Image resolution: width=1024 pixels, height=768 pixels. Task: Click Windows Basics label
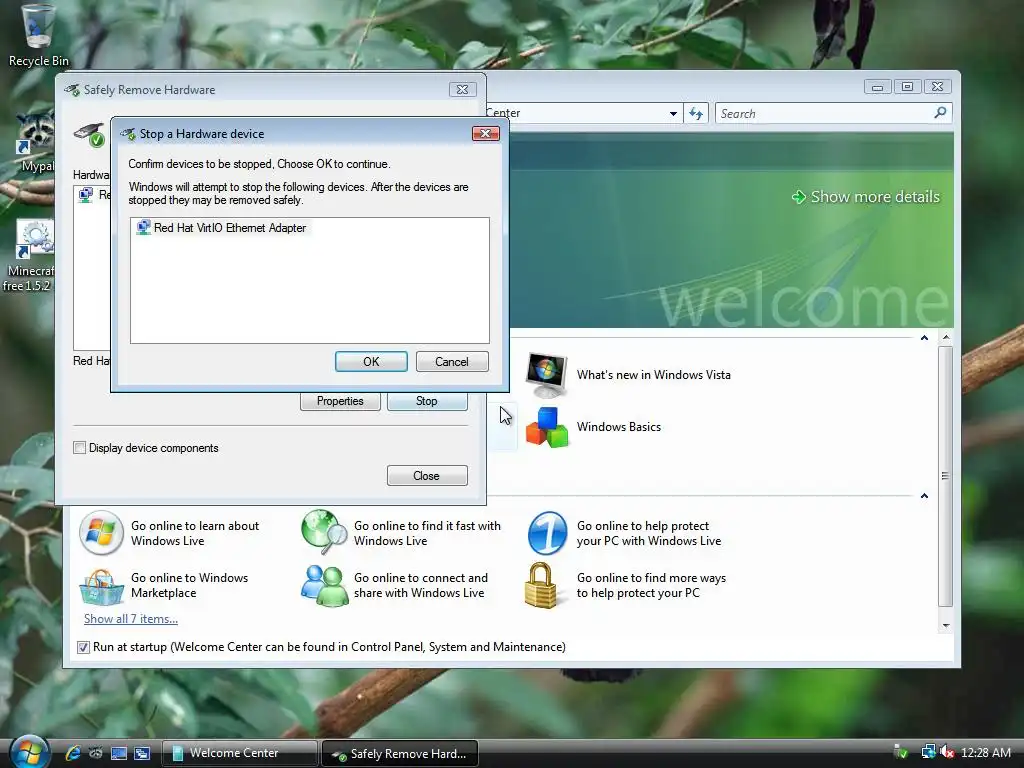(x=618, y=427)
